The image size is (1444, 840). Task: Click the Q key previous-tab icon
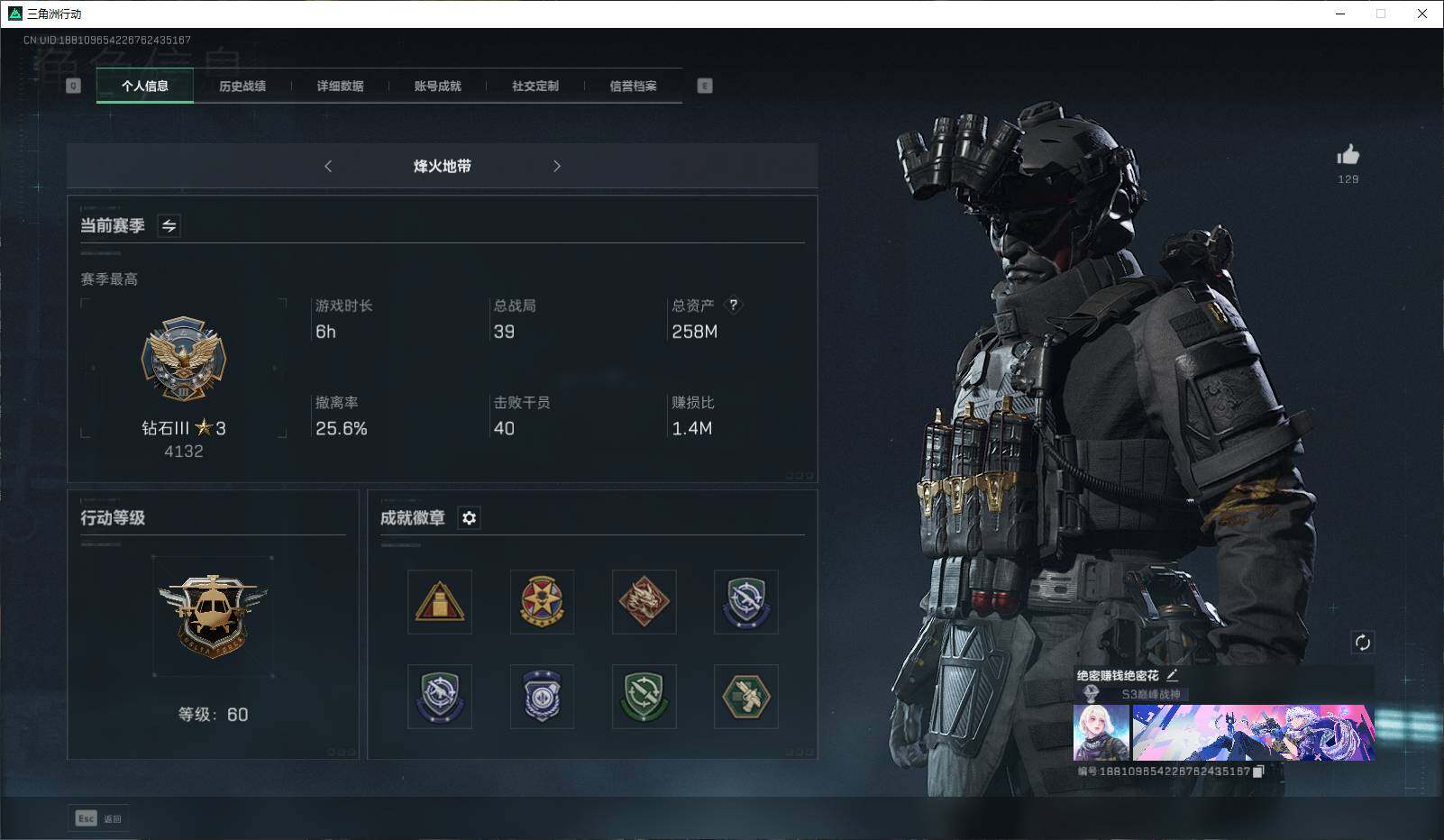tap(74, 86)
